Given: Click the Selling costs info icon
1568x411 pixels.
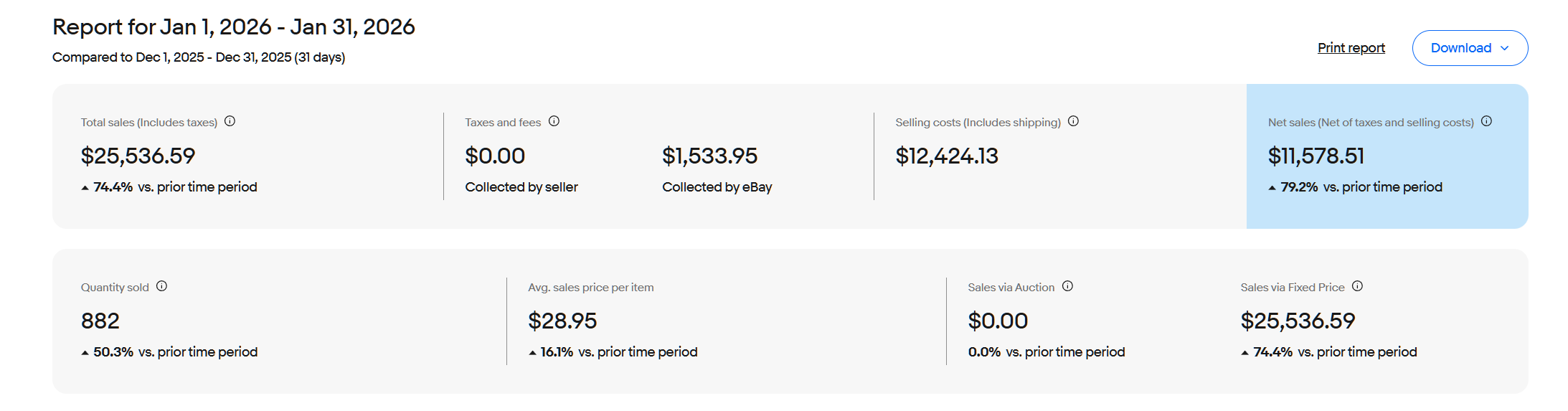Looking at the screenshot, I should tap(1073, 121).
